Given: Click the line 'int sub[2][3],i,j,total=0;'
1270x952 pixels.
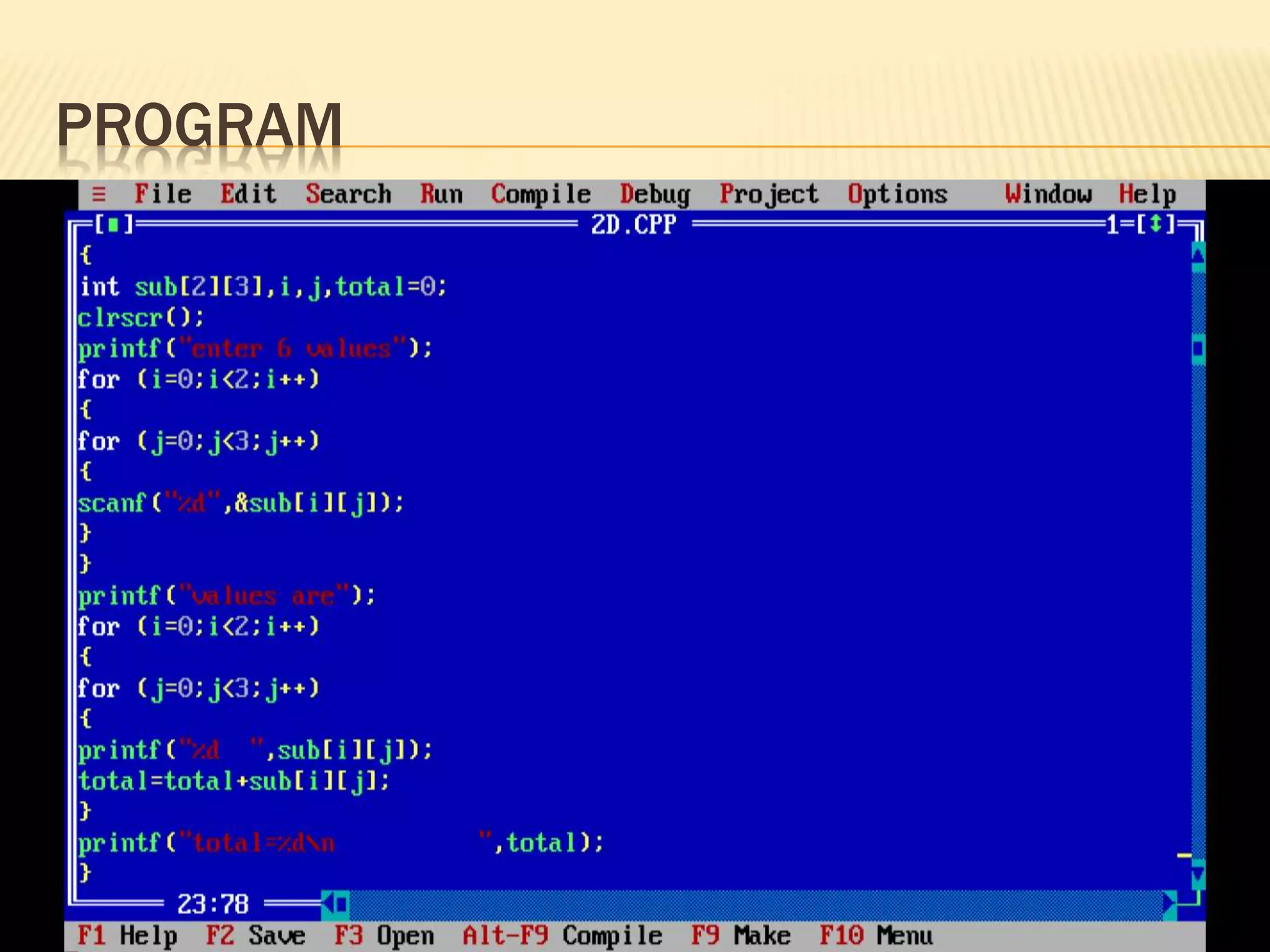Looking at the screenshot, I should tap(263, 287).
